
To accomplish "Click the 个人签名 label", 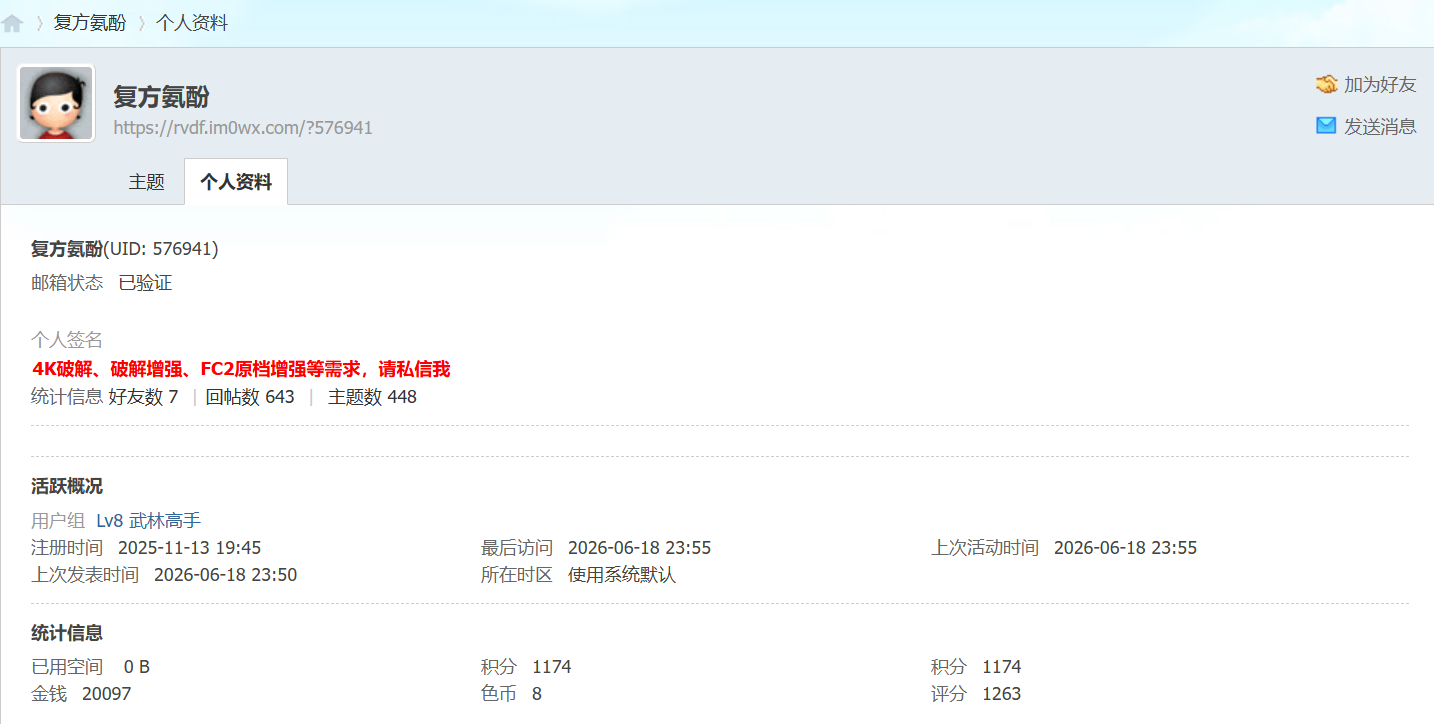I will [x=67, y=341].
